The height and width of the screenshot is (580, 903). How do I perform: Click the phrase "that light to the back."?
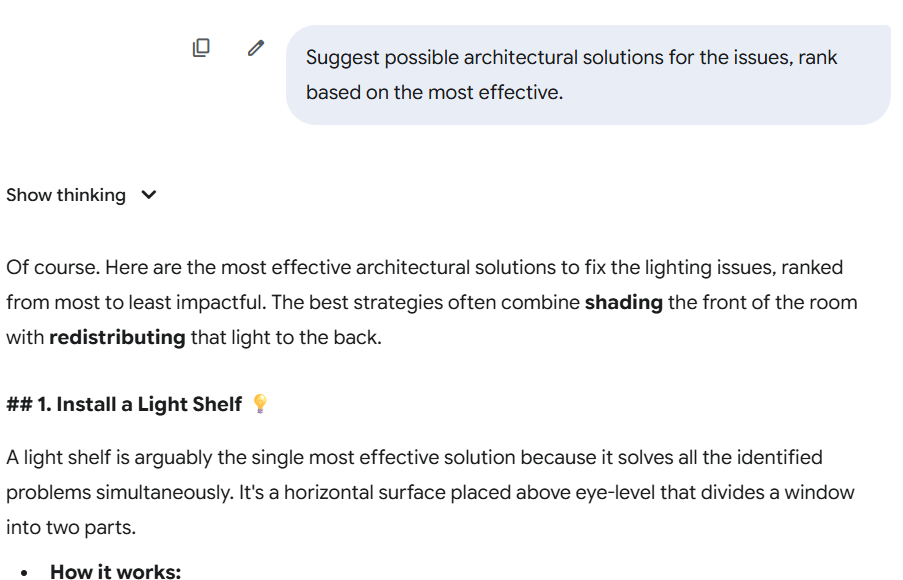[286, 337]
